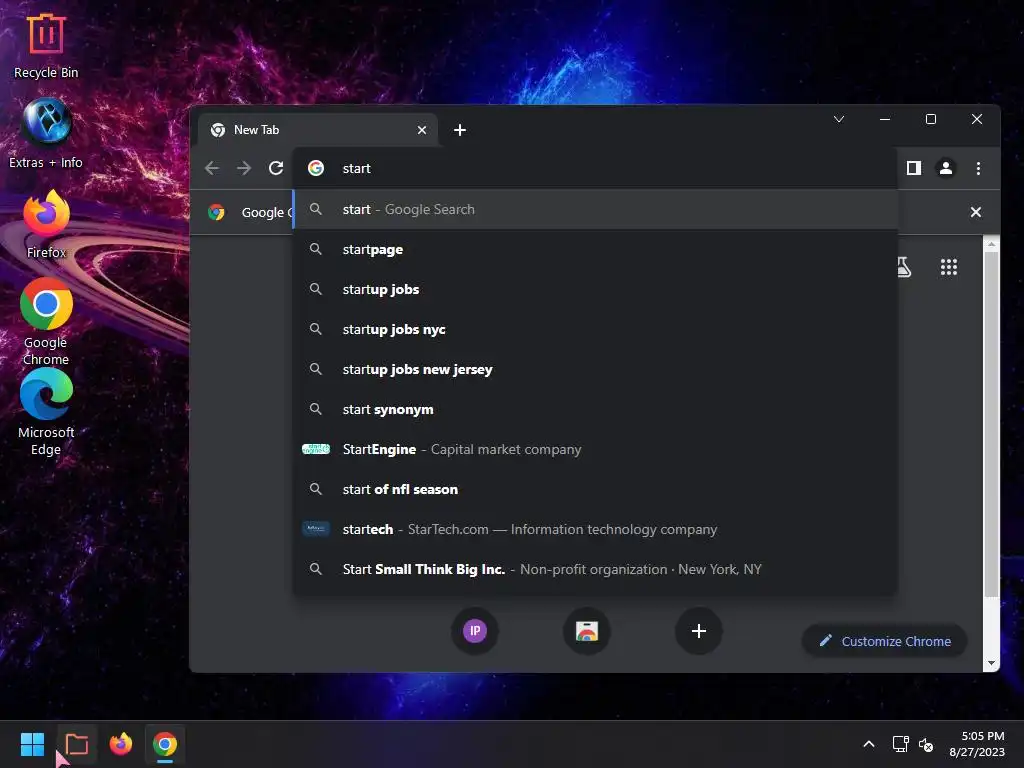Image resolution: width=1024 pixels, height=768 pixels.
Task: Click the Chrome forward arrow
Action: point(244,168)
